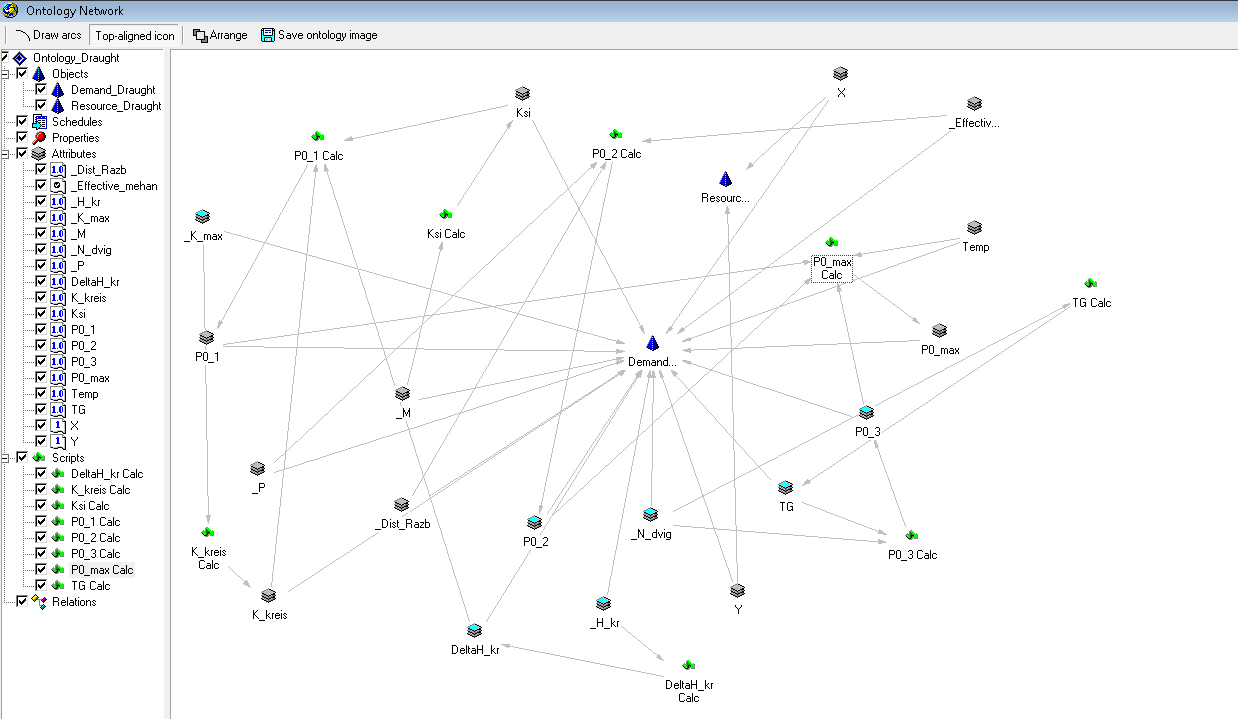The width and height of the screenshot is (1238, 719).
Task: Toggle the Properties checkbox
Action: coord(22,138)
